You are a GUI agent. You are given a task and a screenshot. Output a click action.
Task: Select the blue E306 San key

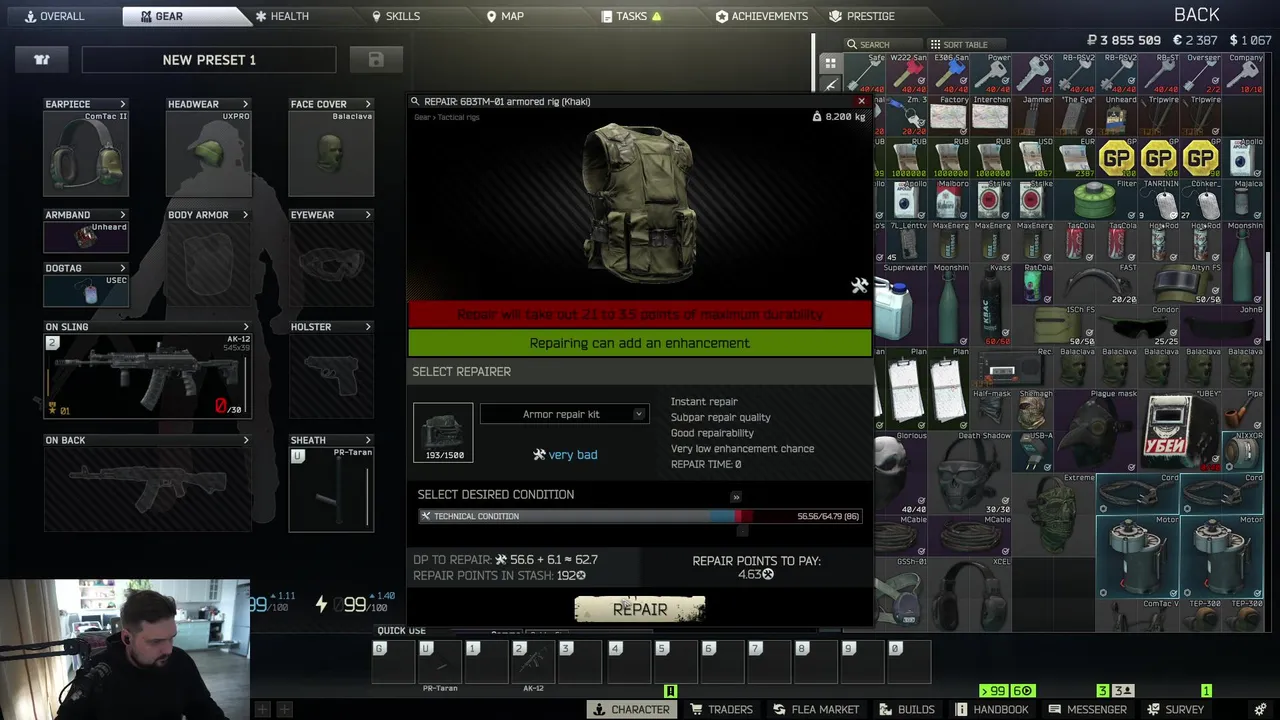click(950, 73)
